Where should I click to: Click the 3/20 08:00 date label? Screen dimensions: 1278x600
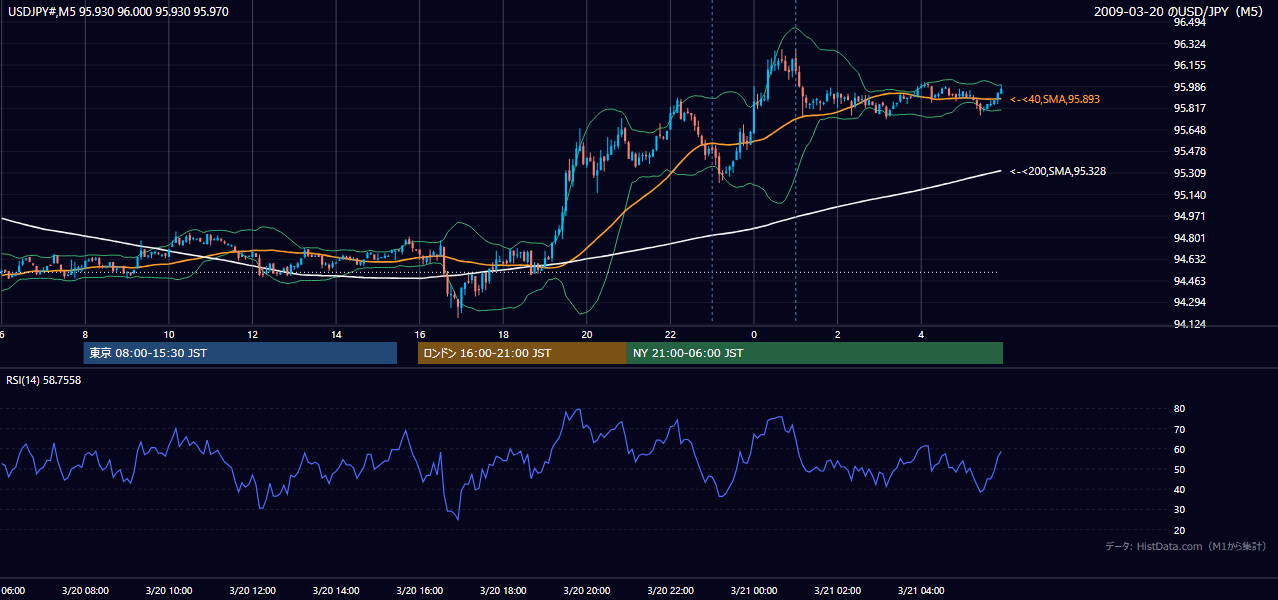point(84,591)
